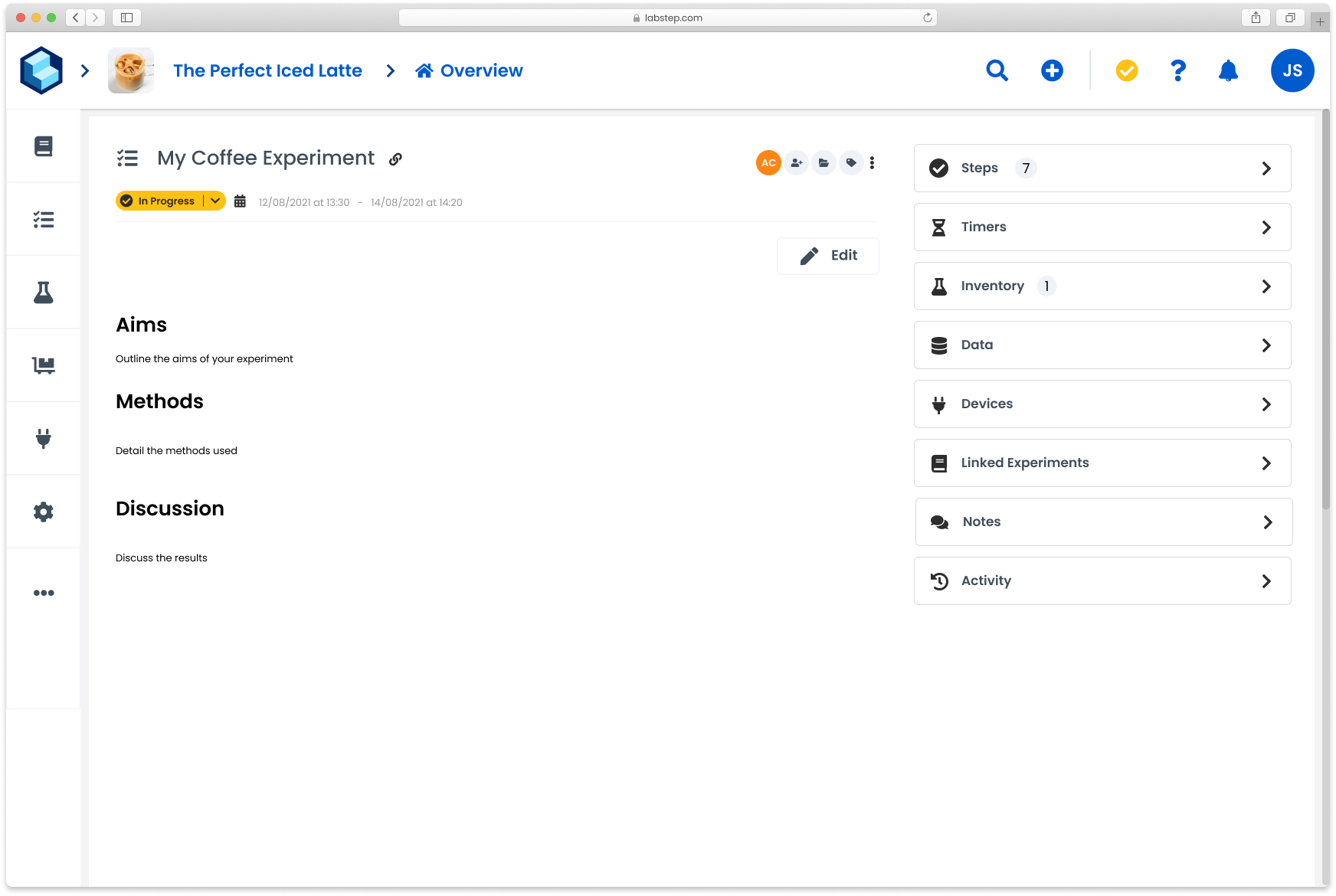The width and height of the screenshot is (1336, 896).
Task: Open the Experiments notebook sidebar icon
Action: (44, 146)
